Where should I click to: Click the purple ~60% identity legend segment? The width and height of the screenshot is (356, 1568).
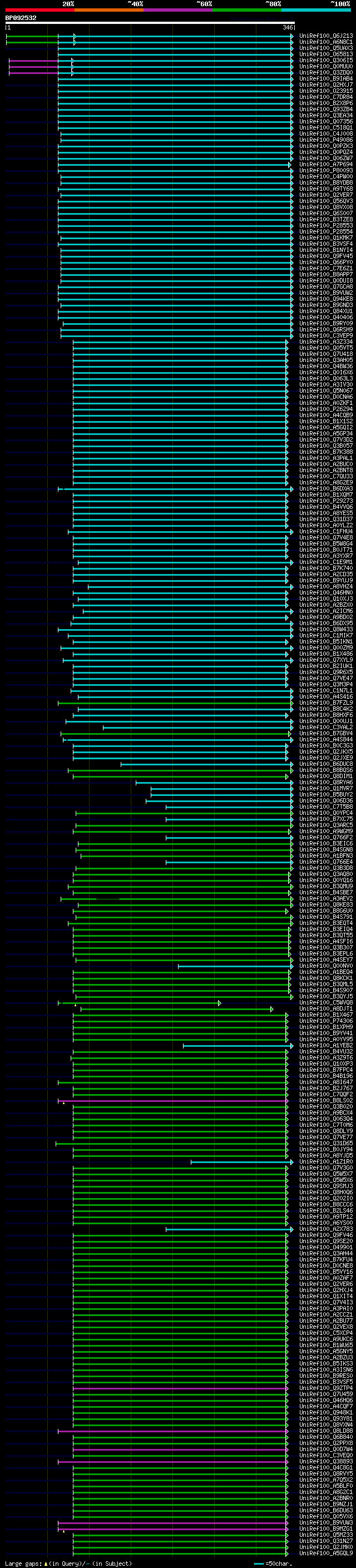click(177, 11)
